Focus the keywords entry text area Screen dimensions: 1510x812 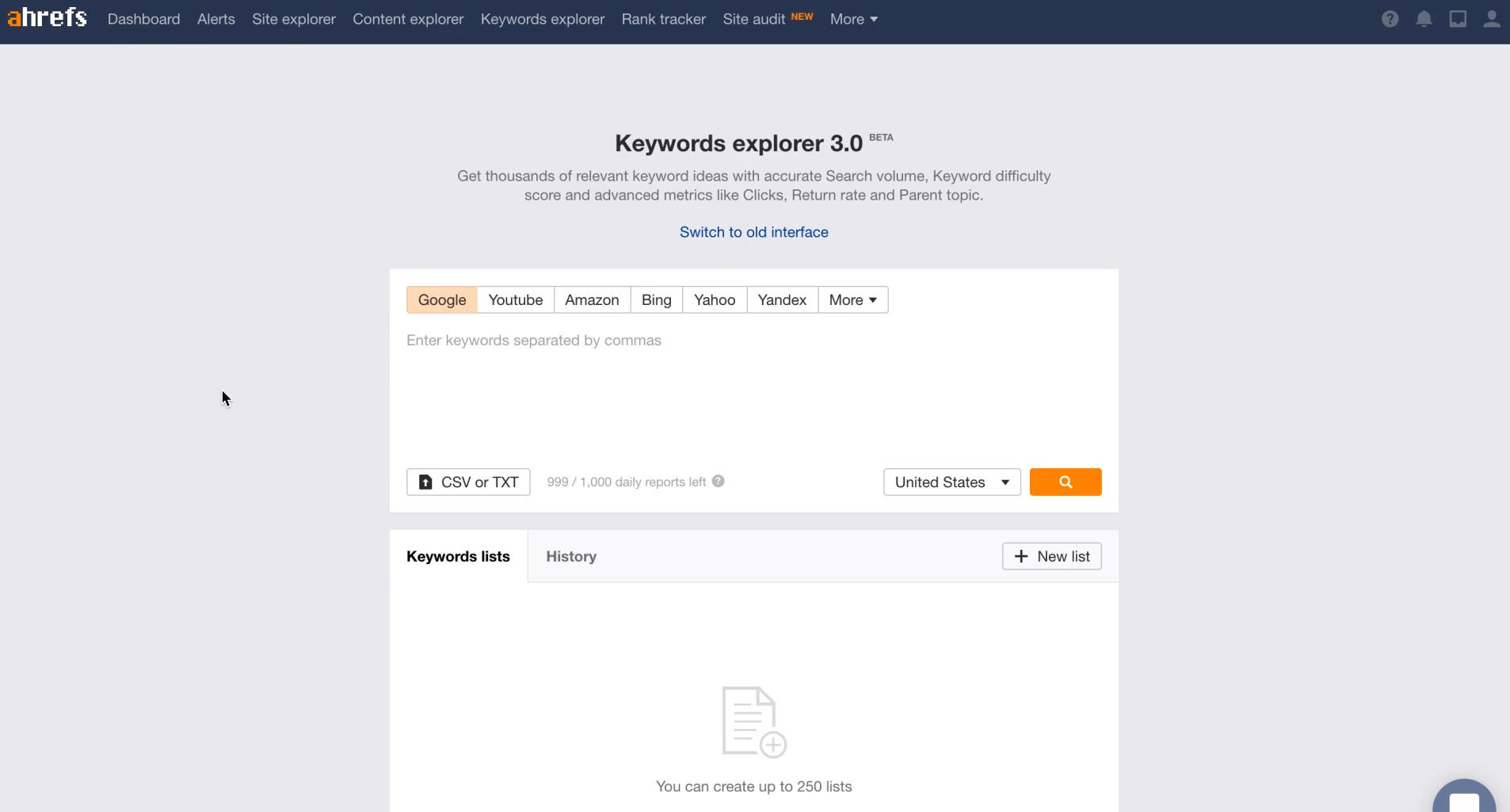(753, 390)
